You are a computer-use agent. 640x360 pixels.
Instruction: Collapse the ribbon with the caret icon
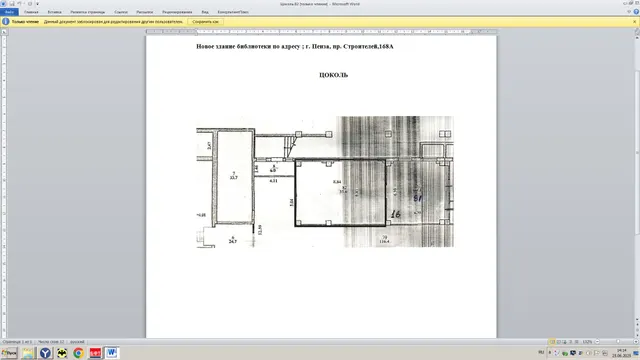pos(629,12)
